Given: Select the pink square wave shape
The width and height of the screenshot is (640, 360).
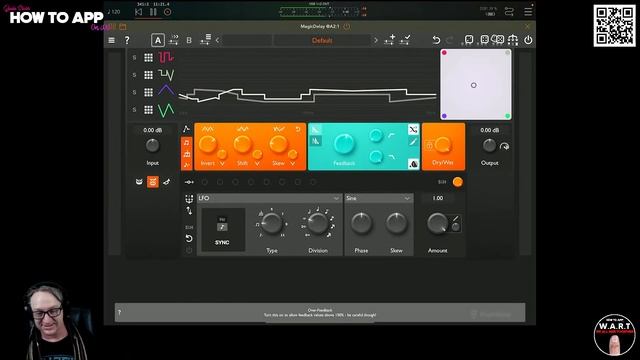Looking at the screenshot, I should coord(166,57).
